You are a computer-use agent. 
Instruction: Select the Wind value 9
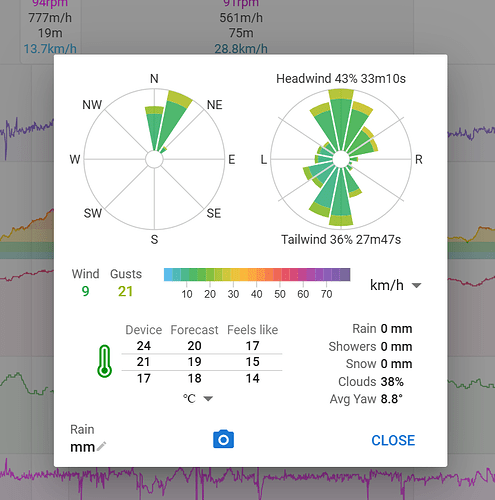(x=85, y=291)
